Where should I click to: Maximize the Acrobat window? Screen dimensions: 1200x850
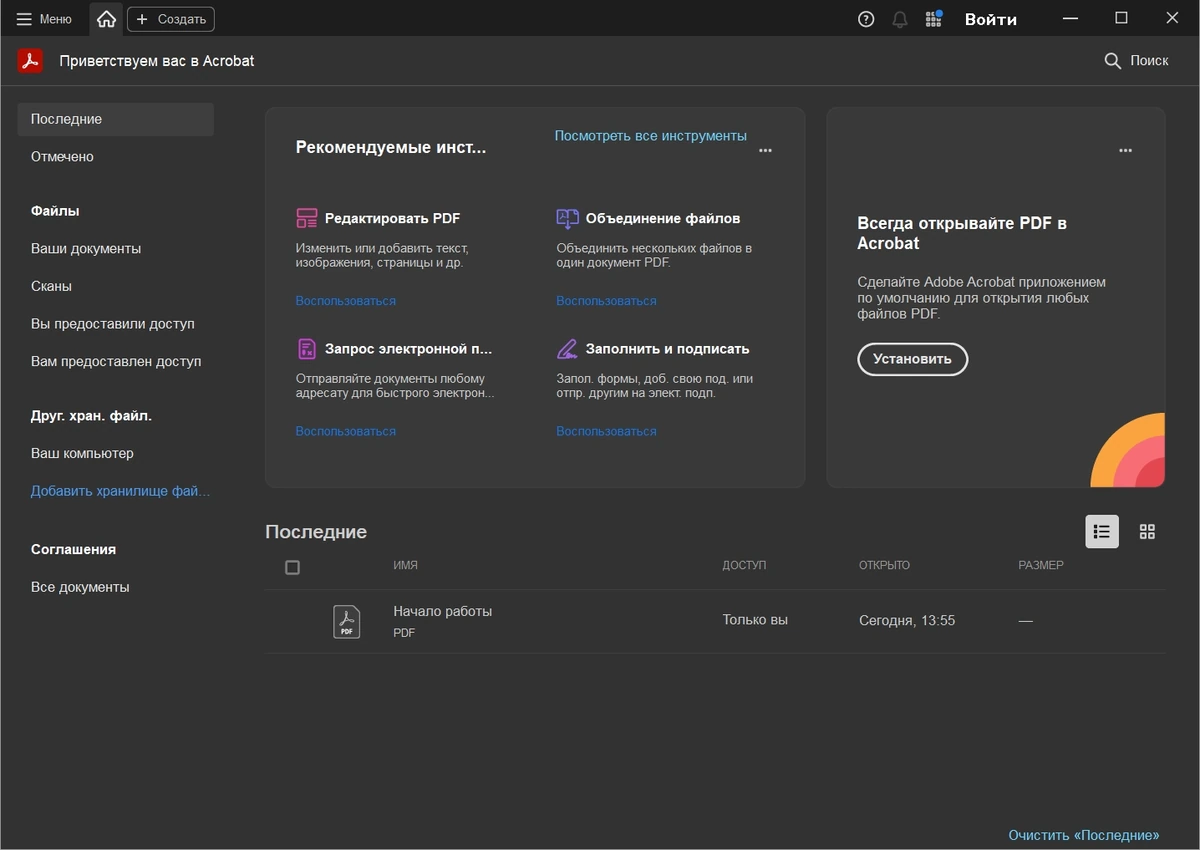point(1121,19)
